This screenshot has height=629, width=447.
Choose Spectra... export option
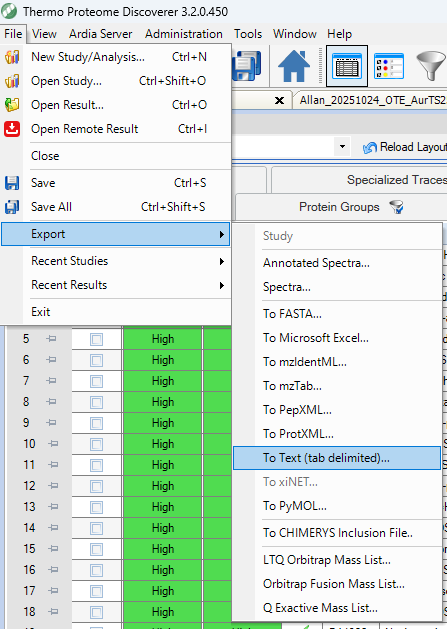tap(337, 287)
